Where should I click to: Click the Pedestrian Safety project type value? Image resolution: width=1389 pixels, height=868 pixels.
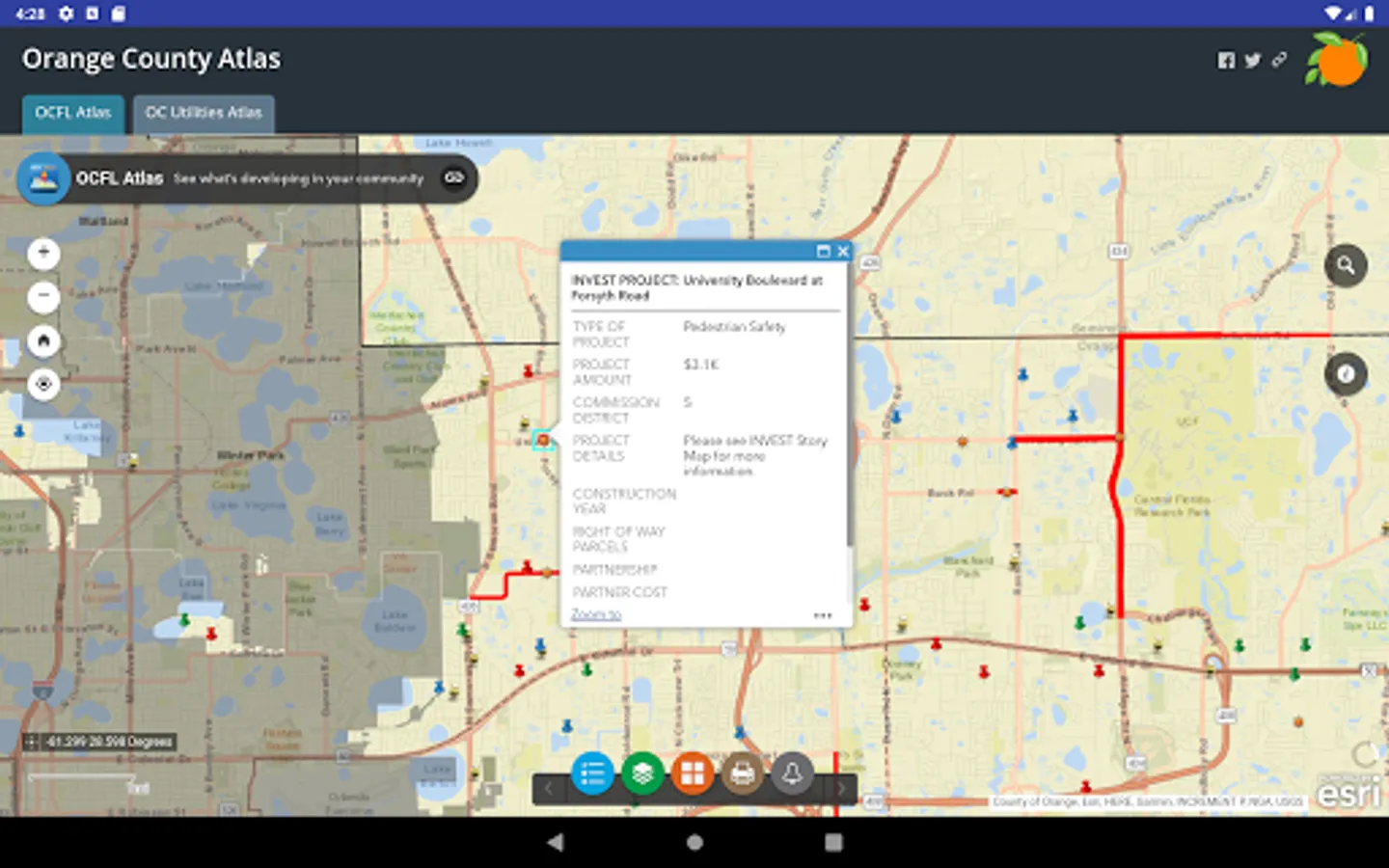point(734,327)
